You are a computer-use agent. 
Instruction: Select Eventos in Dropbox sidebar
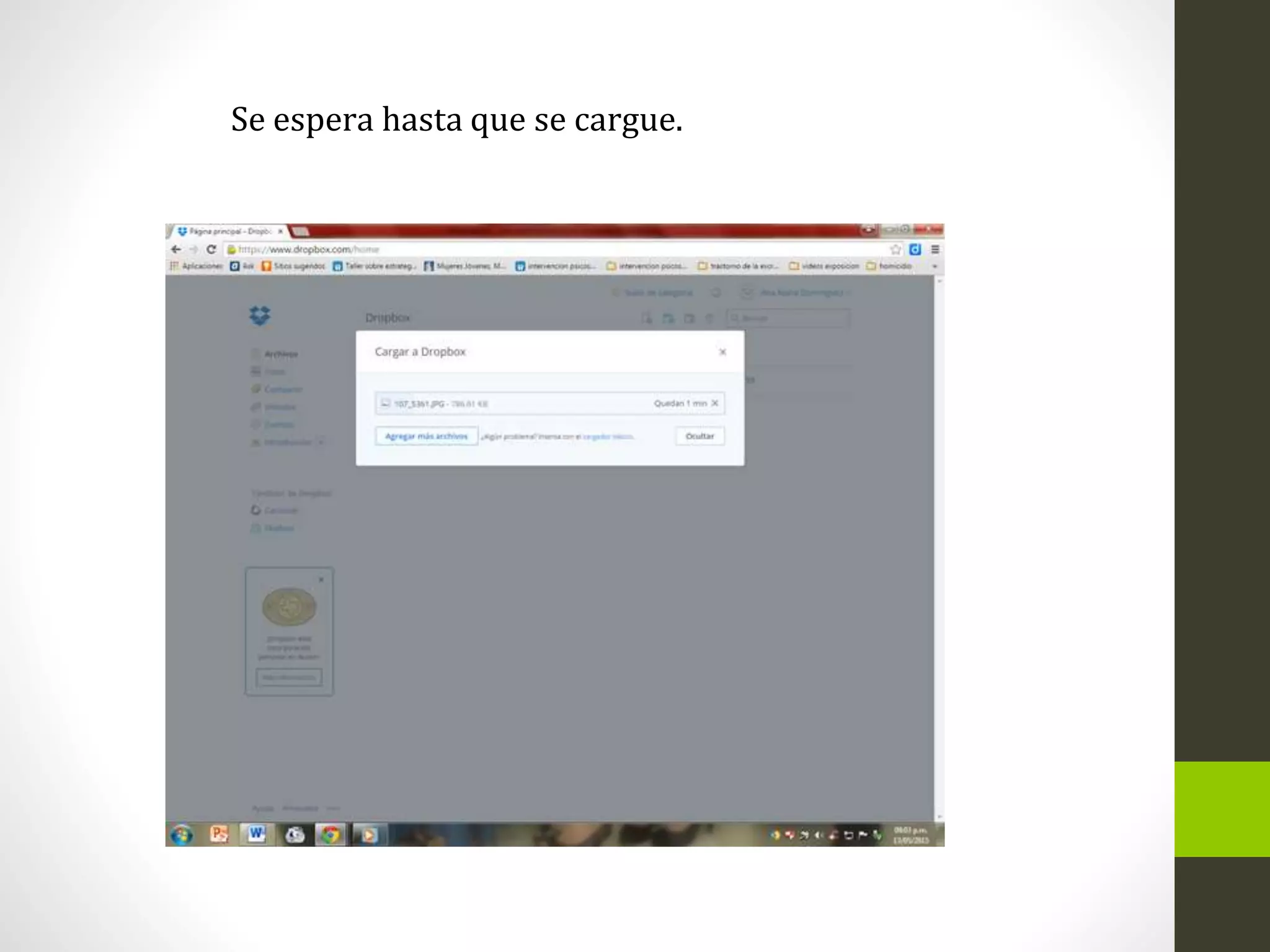[x=273, y=425]
